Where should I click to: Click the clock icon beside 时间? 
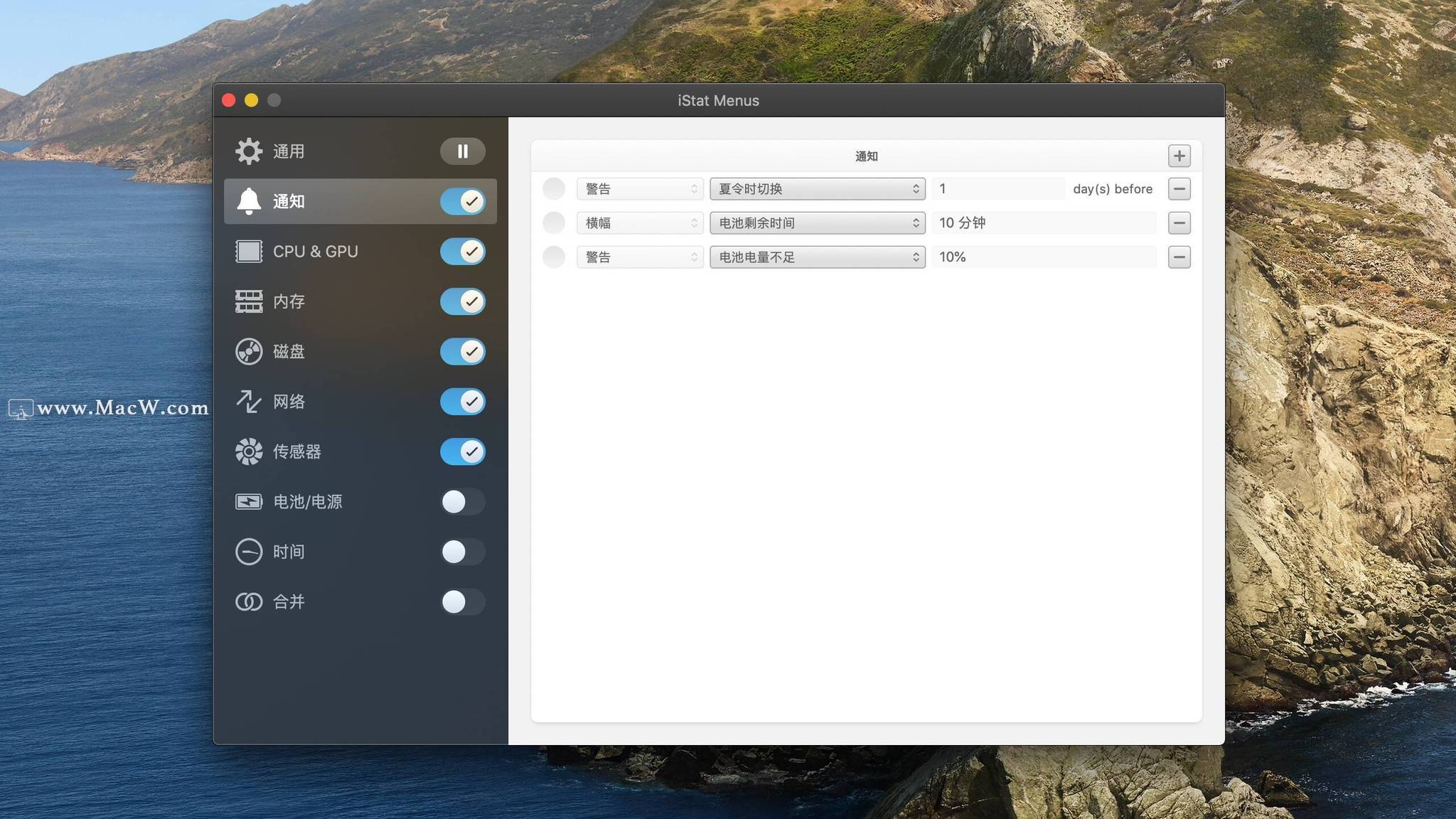[249, 552]
